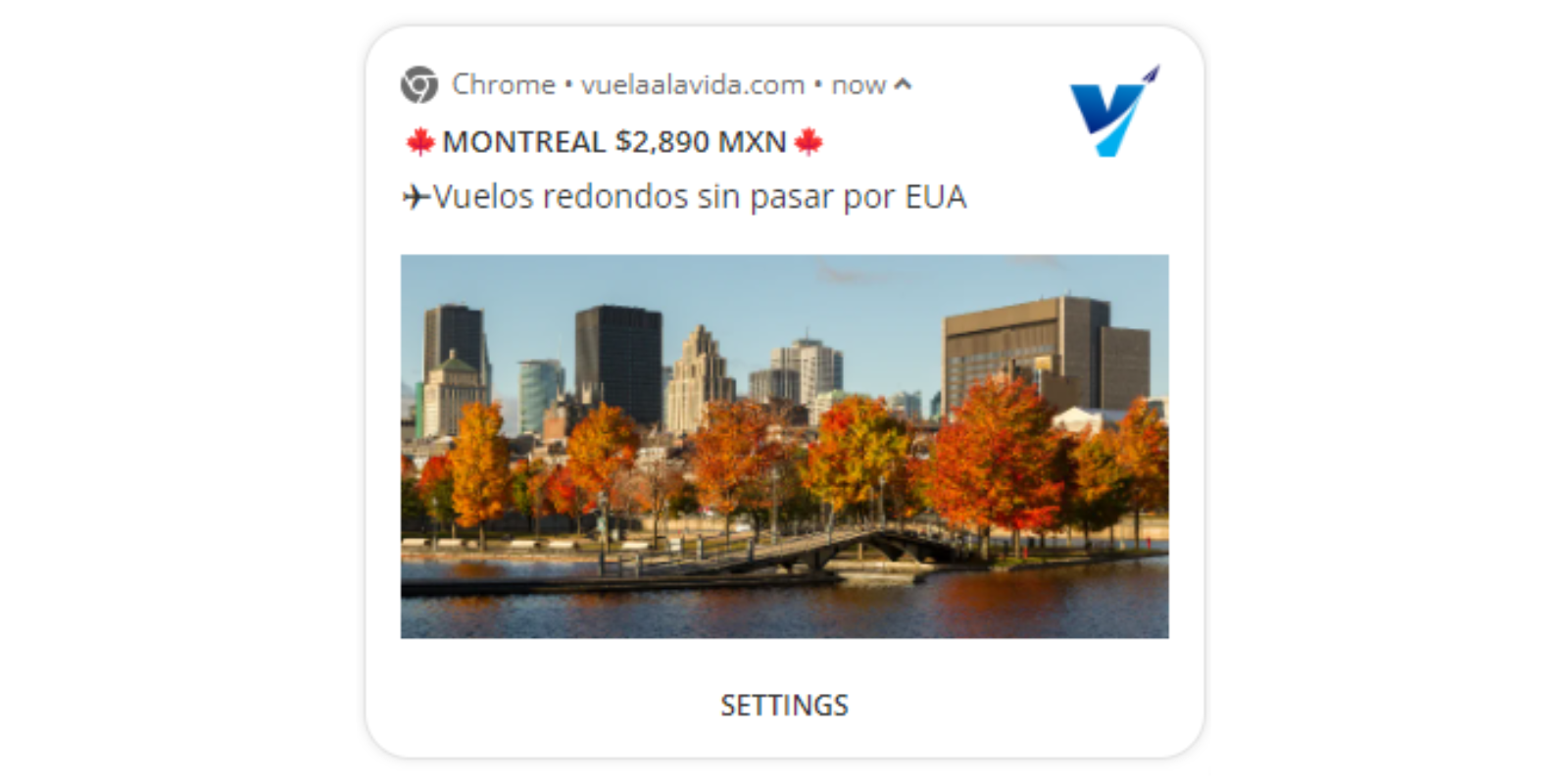This screenshot has height=784, width=1568.
Task: Click the Vuelos redondos sin pasar por EUA text
Action: coord(700,197)
